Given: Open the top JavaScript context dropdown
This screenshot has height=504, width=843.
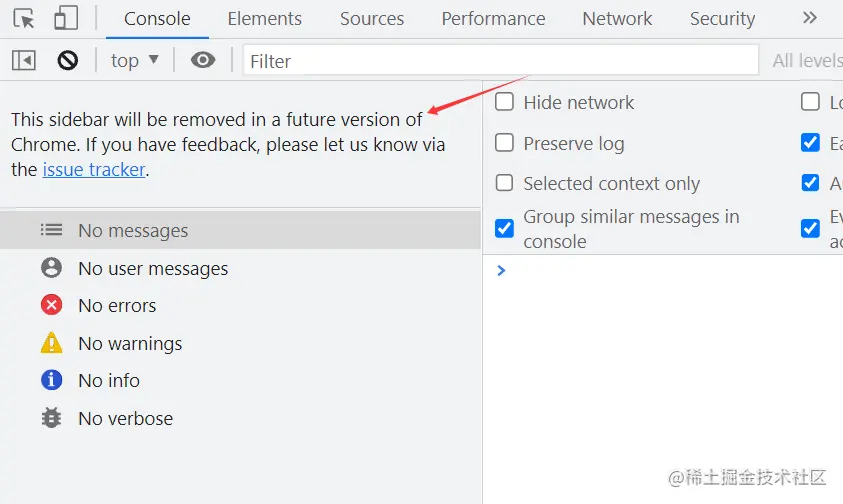Looking at the screenshot, I should [x=134, y=60].
